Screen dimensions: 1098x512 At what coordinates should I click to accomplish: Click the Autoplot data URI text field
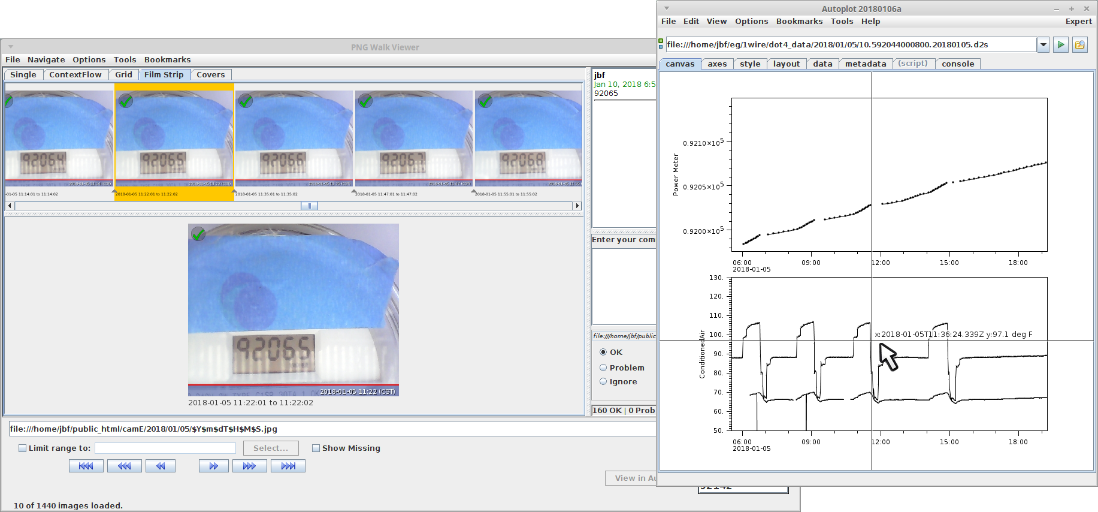(850, 45)
